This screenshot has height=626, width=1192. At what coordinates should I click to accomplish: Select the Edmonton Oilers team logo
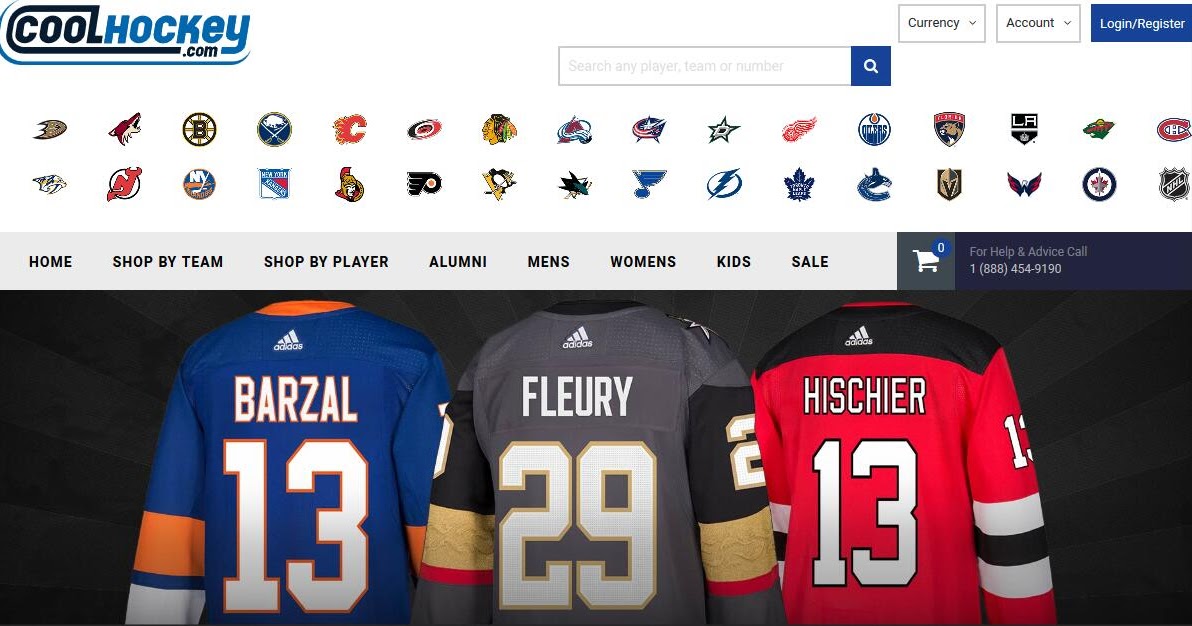click(x=874, y=128)
